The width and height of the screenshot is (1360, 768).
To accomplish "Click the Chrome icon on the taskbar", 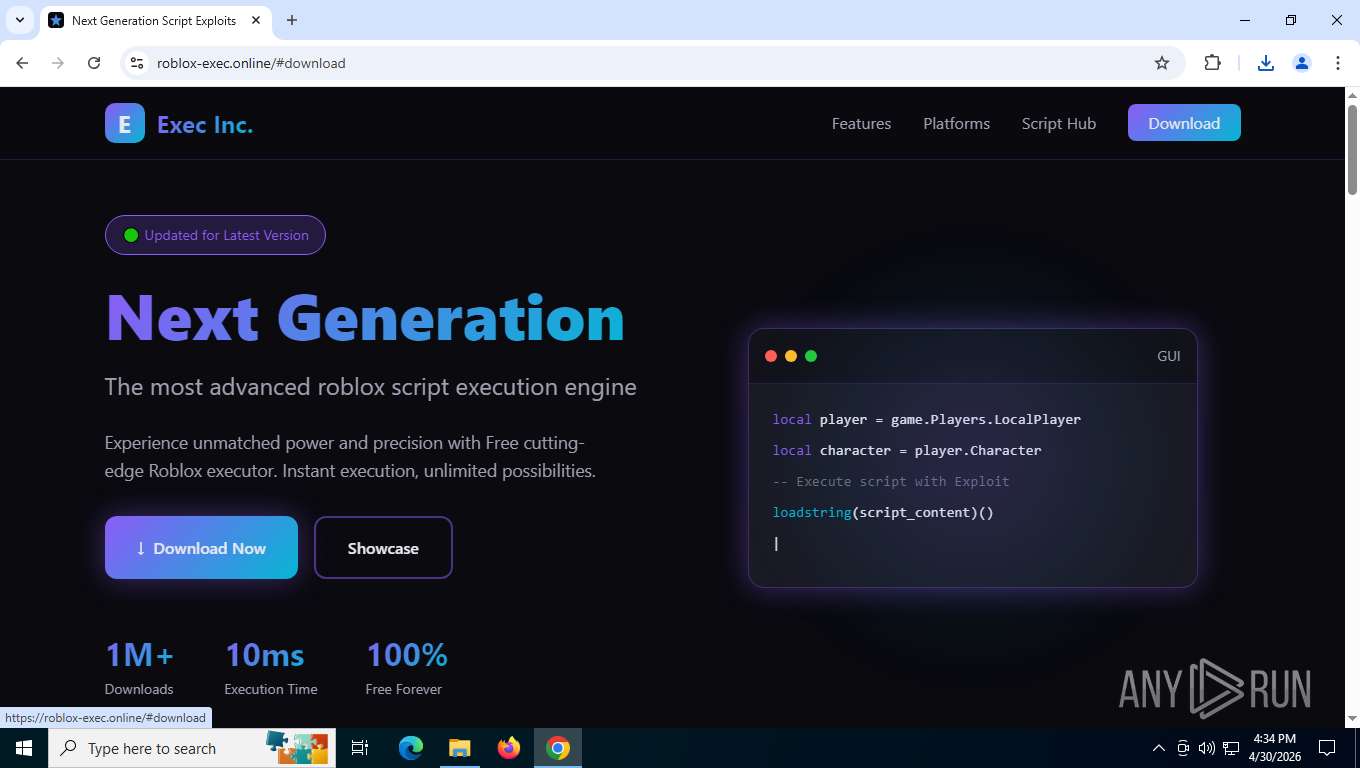I will coord(558,748).
